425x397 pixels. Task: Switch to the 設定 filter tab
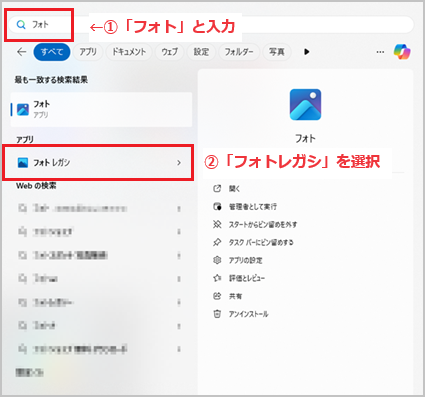pyautogui.click(x=201, y=52)
